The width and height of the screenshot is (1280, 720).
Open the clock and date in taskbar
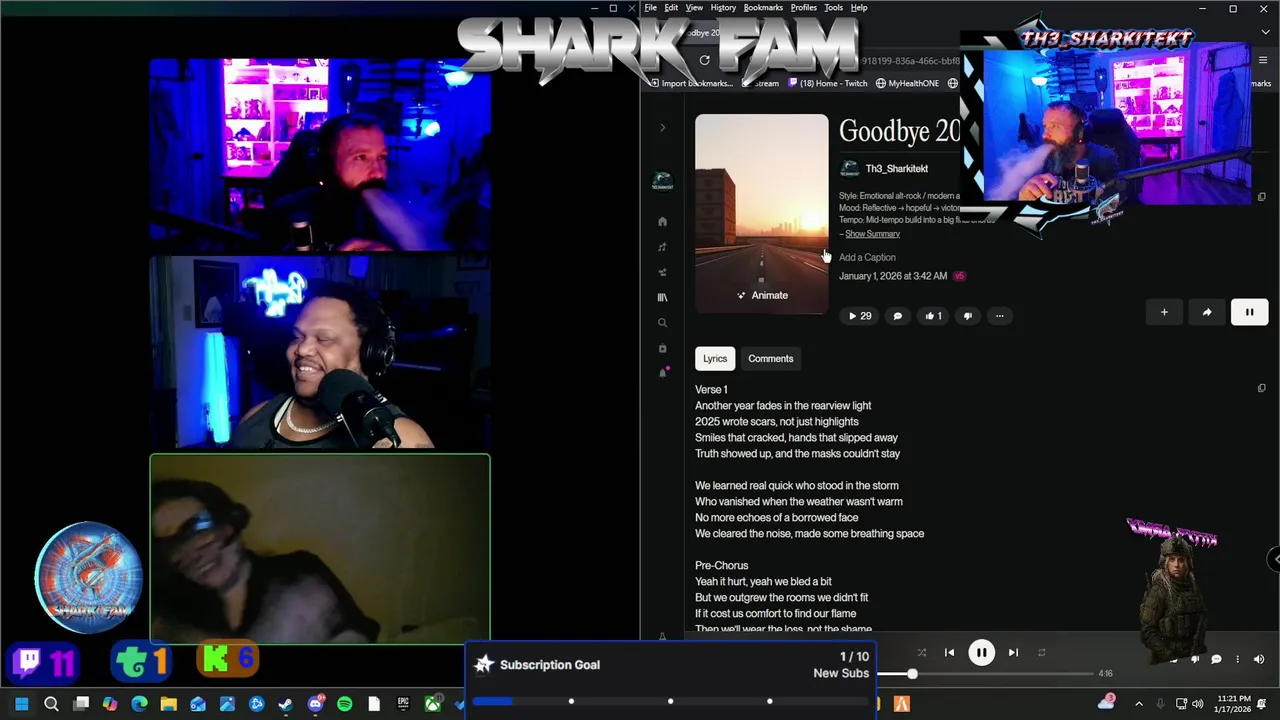(1234, 704)
